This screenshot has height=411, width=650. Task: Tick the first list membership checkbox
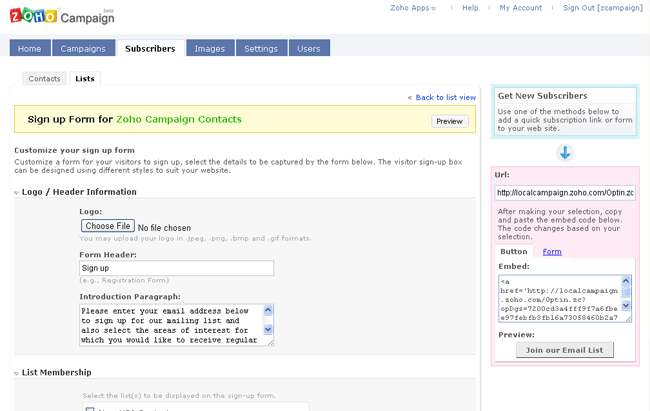pos(90,408)
